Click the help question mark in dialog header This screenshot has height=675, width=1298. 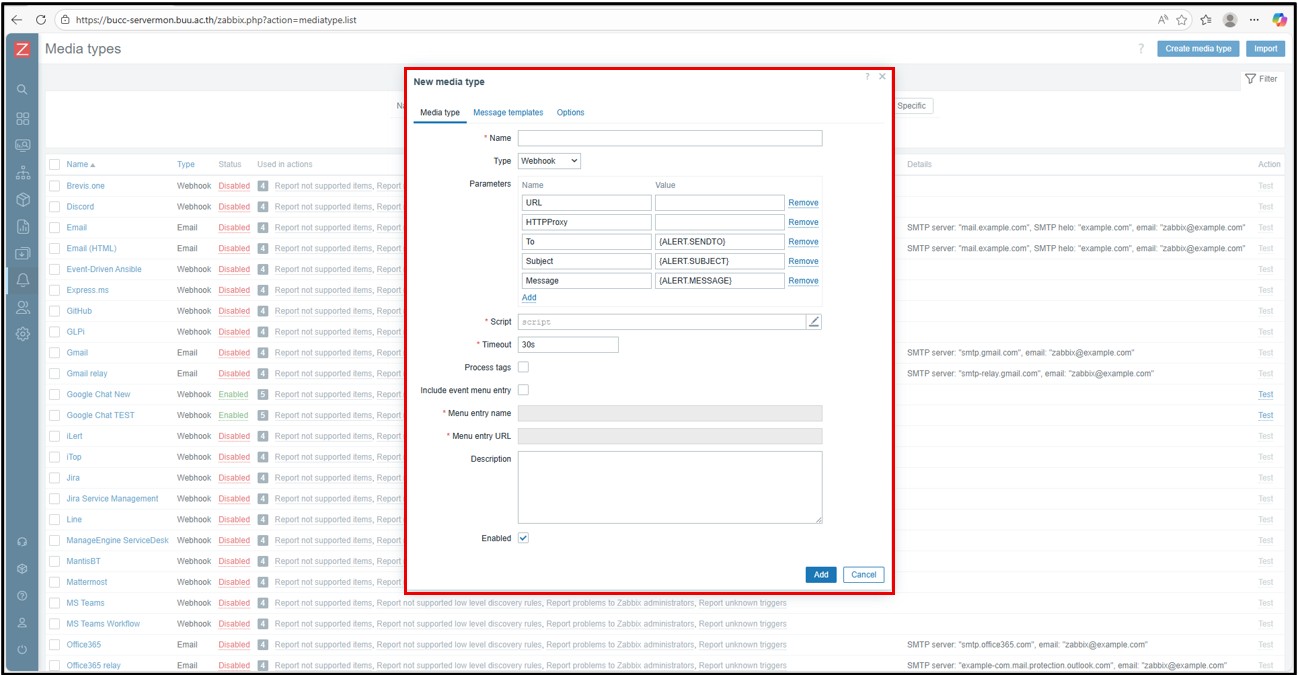point(867,76)
